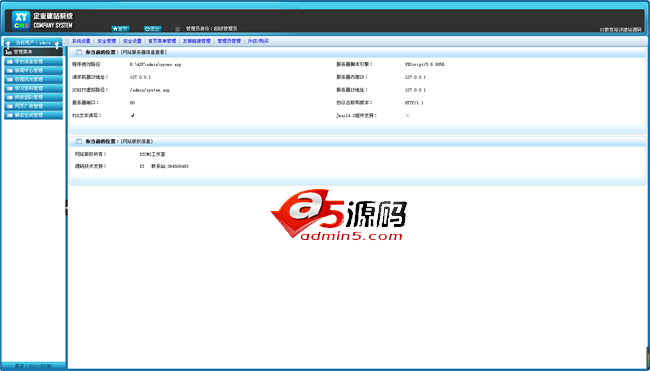Expand 校园风光管理 sidebar section
The width and height of the screenshot is (650, 371).
33,79
